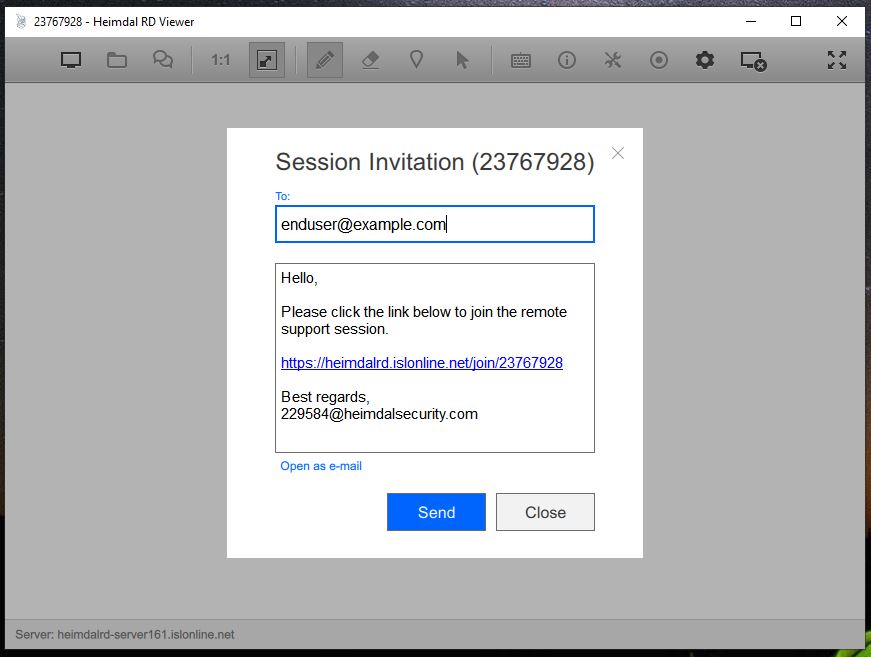Click the Server heimdalrd-server161.islonline.net status text
The width and height of the screenshot is (871, 657).
[124, 634]
